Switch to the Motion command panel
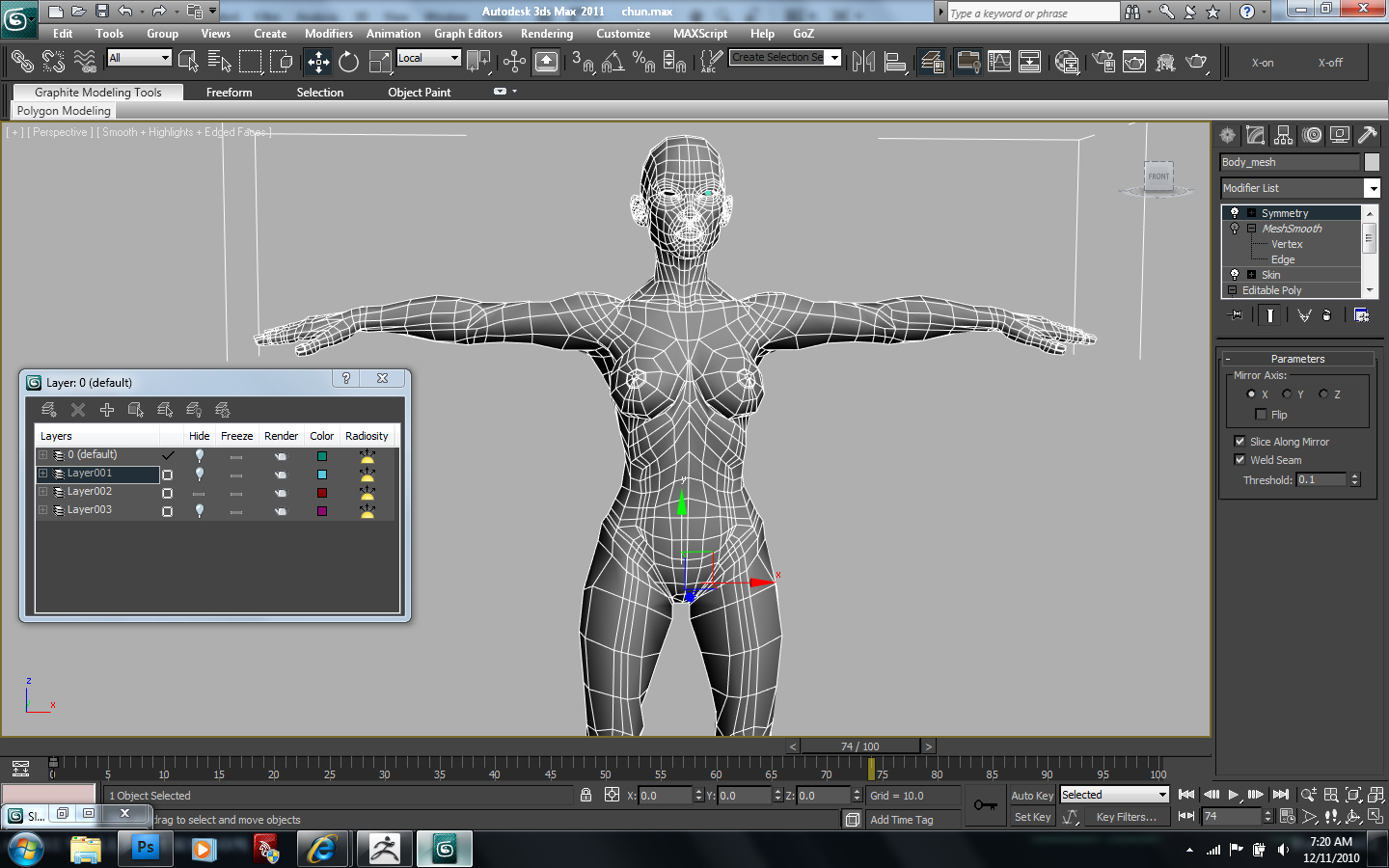The width and height of the screenshot is (1389, 868). tap(1312, 135)
